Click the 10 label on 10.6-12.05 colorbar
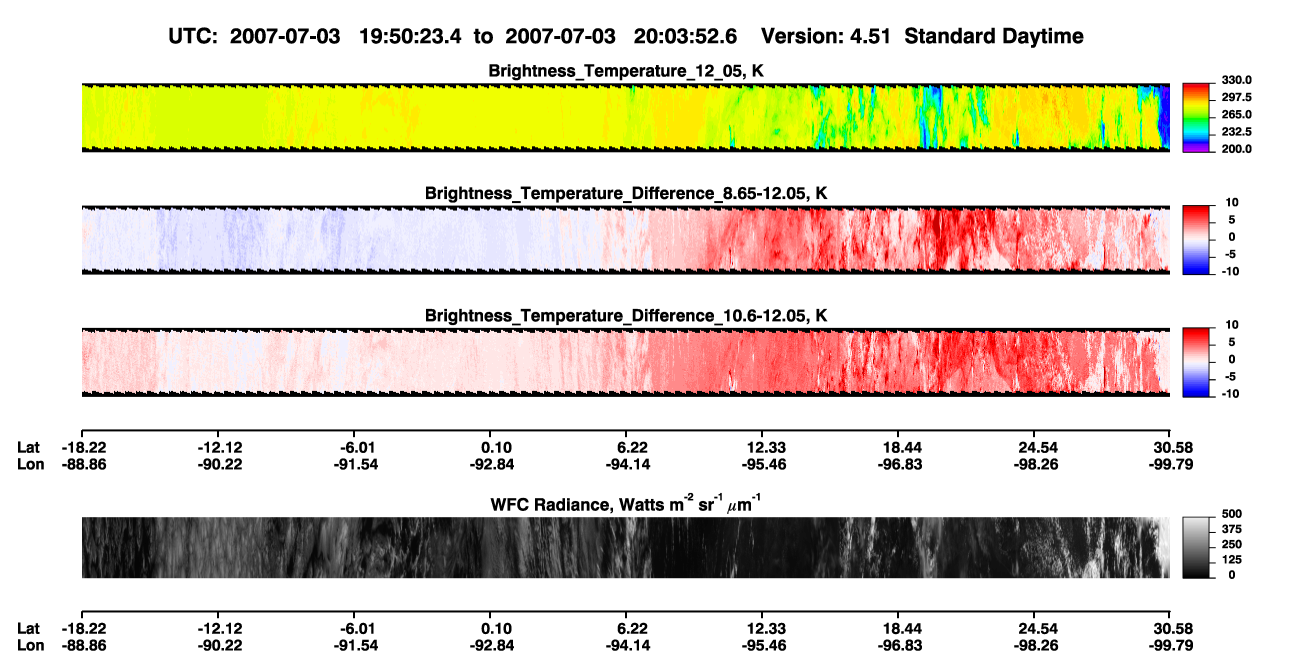1300x667 pixels. pyautogui.click(x=1233, y=325)
